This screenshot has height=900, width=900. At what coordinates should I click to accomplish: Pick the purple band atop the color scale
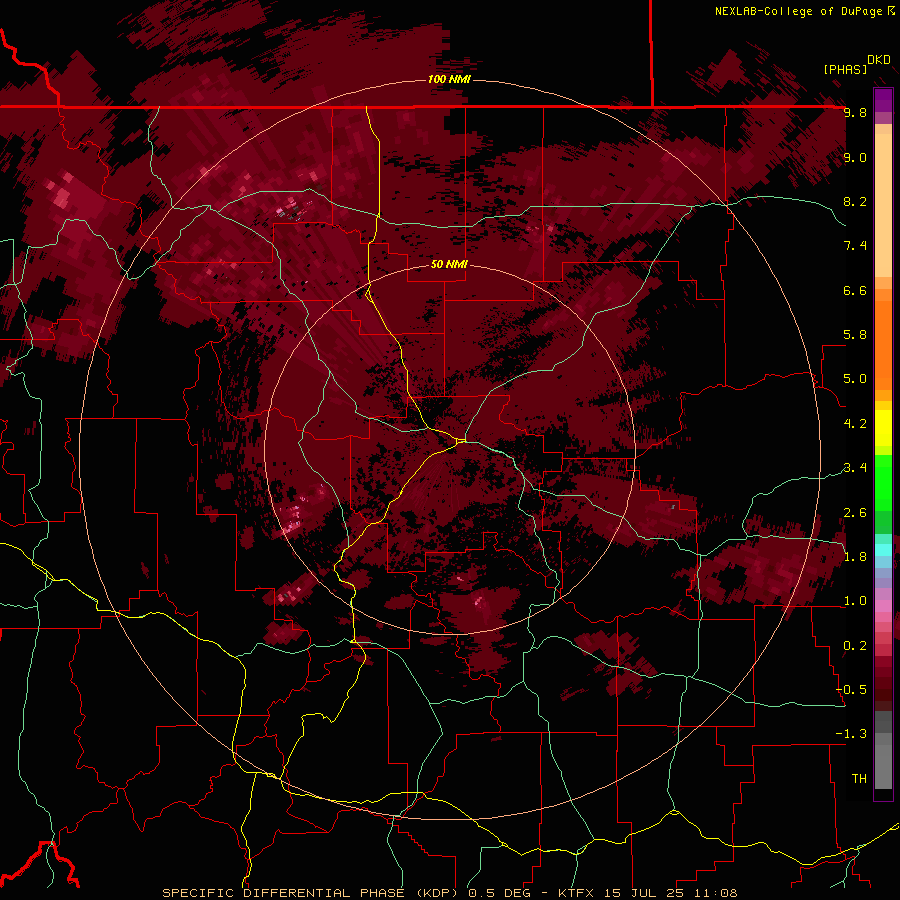pyautogui.click(x=883, y=101)
